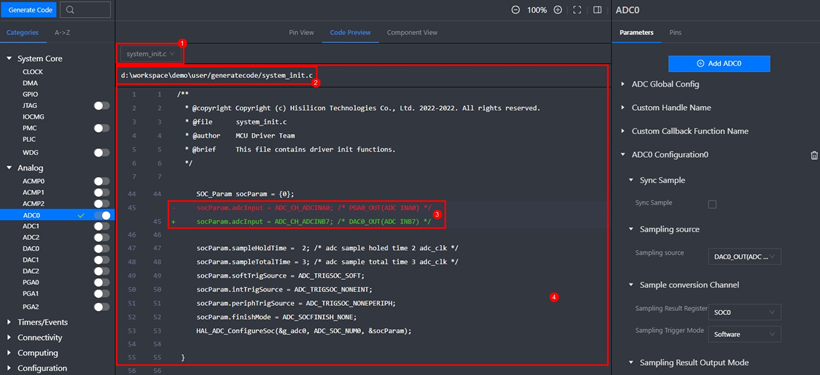Image resolution: width=820 pixels, height=375 pixels.
Task: Disable the ADC0 switch
Action: (x=102, y=215)
